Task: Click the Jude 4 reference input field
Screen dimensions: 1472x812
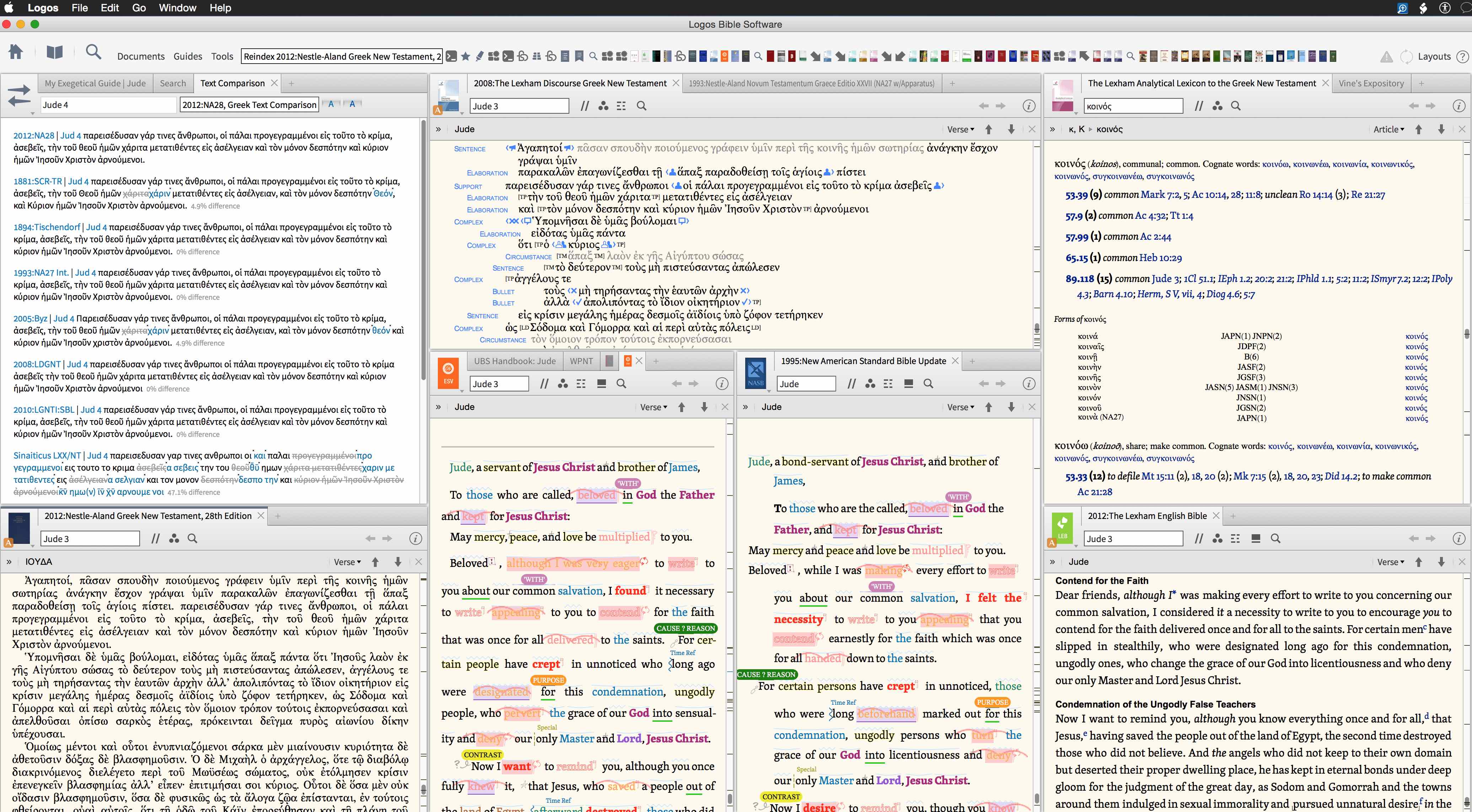Action: click(107, 105)
